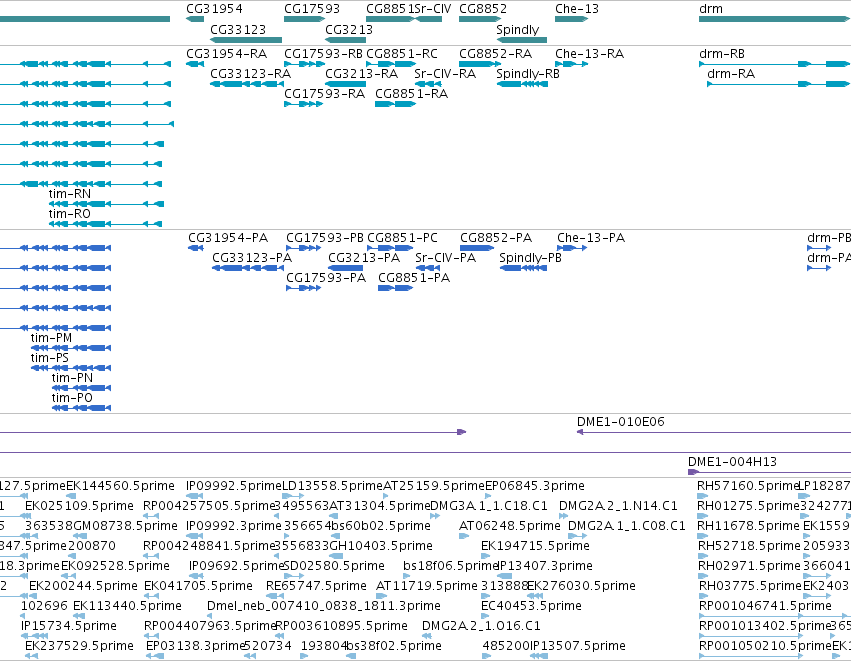Select the CG17593-RA transcript label

(x=325, y=94)
